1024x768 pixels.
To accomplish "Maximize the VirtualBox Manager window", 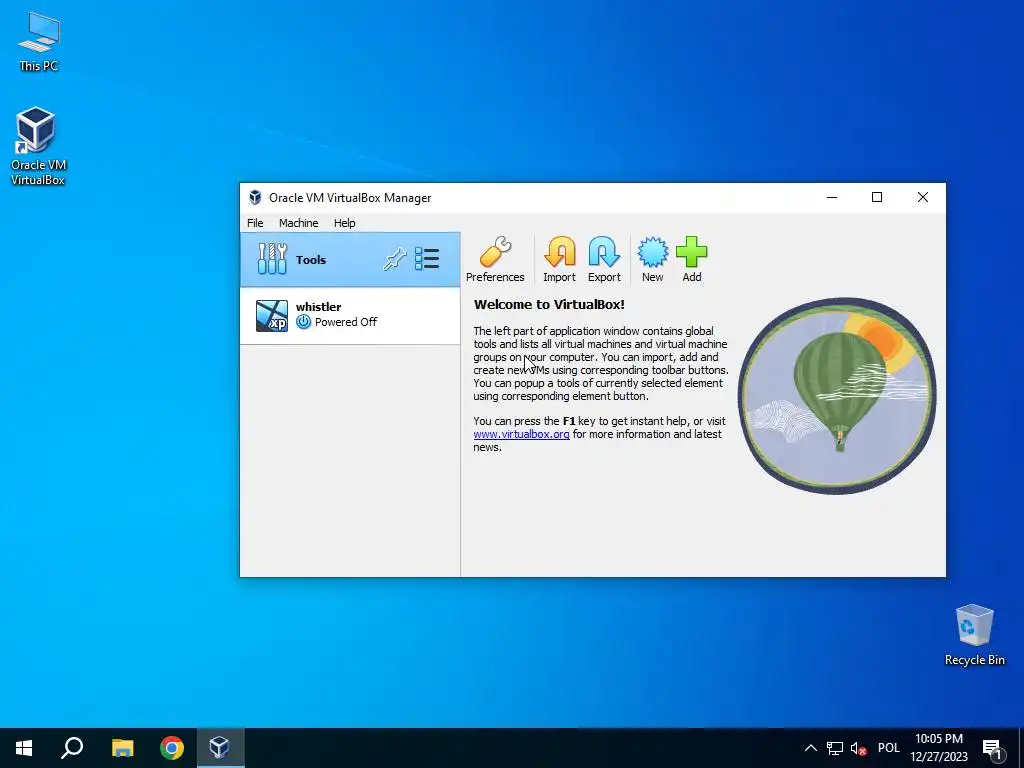I will click(877, 197).
